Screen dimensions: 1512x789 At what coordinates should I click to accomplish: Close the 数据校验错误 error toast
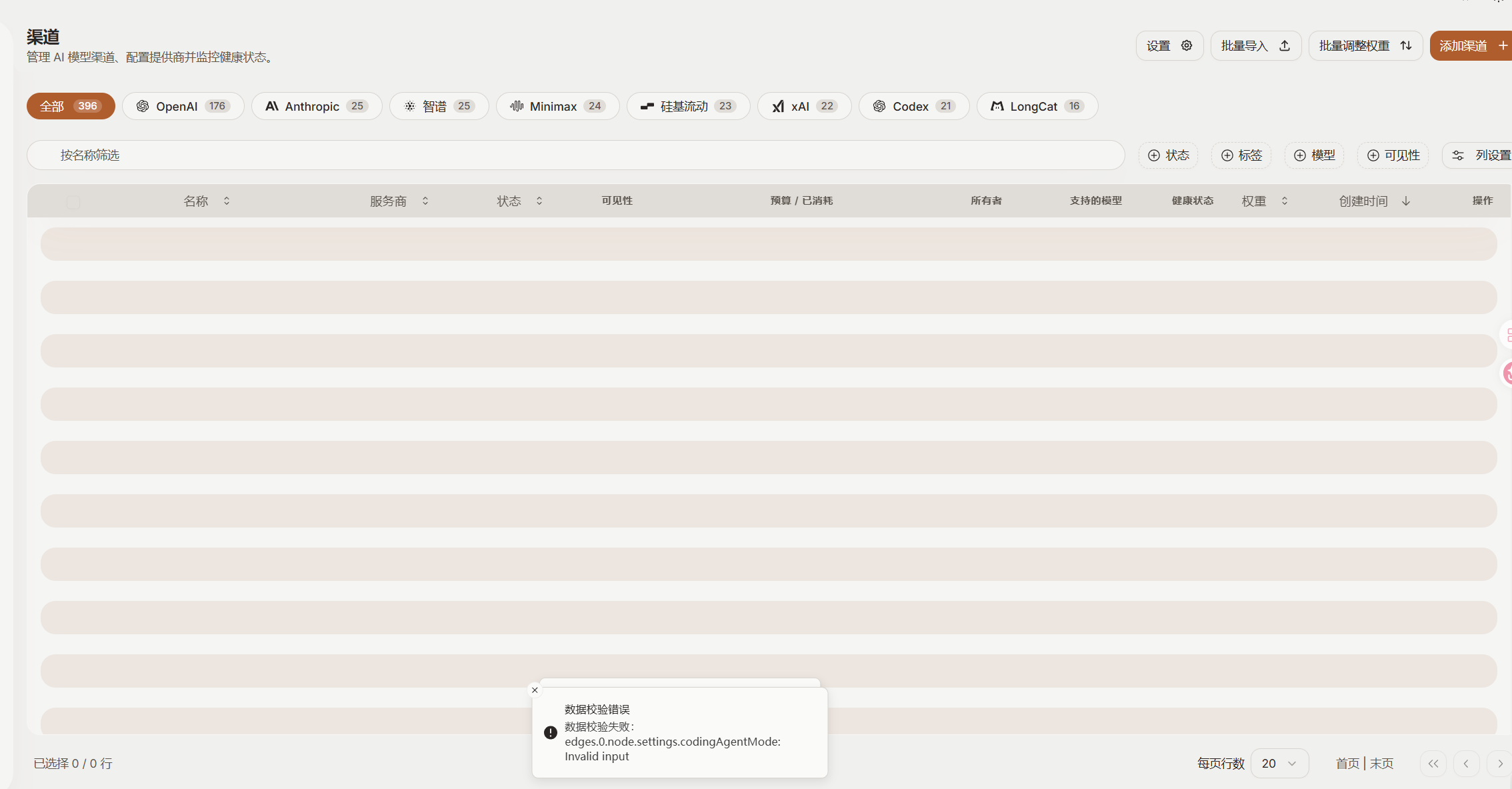(535, 690)
